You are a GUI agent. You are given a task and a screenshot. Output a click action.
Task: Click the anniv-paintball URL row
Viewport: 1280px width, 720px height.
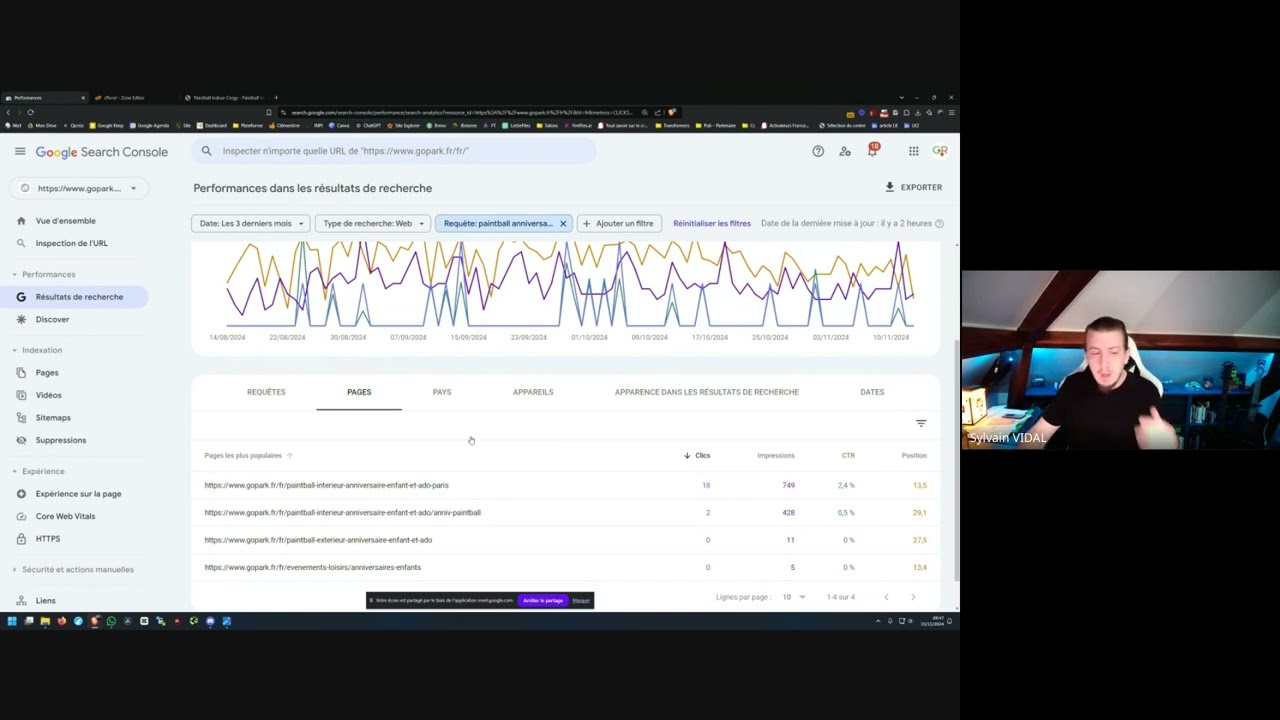[x=566, y=512]
